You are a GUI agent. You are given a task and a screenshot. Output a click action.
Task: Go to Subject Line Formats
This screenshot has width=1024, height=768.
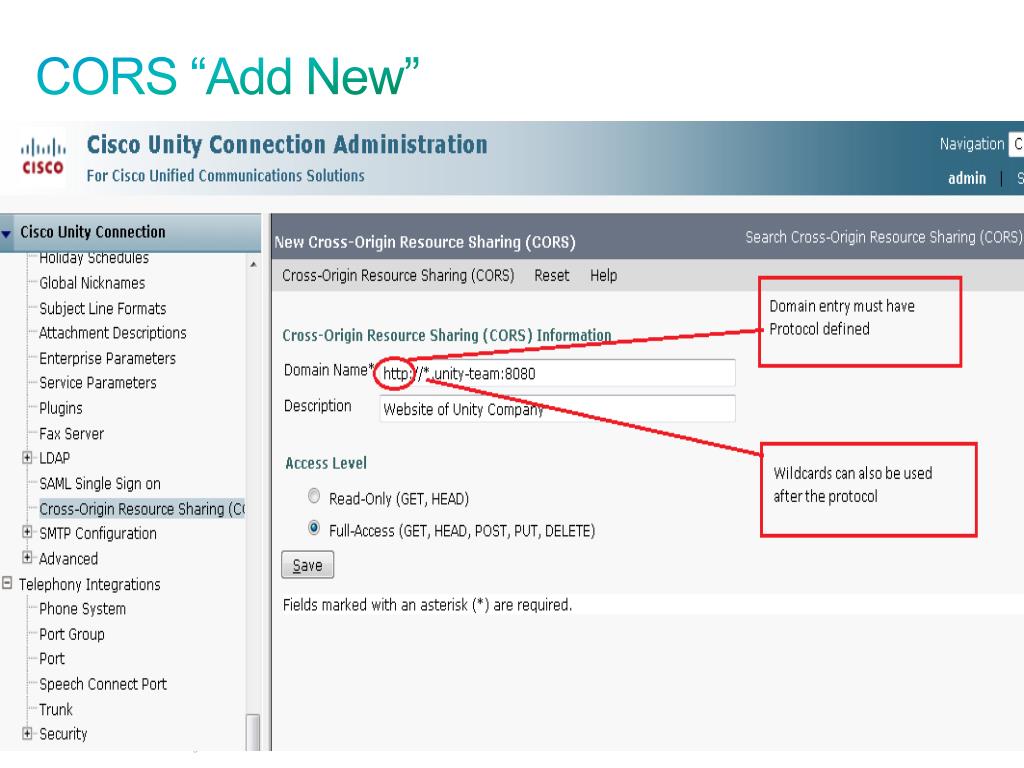coord(103,308)
